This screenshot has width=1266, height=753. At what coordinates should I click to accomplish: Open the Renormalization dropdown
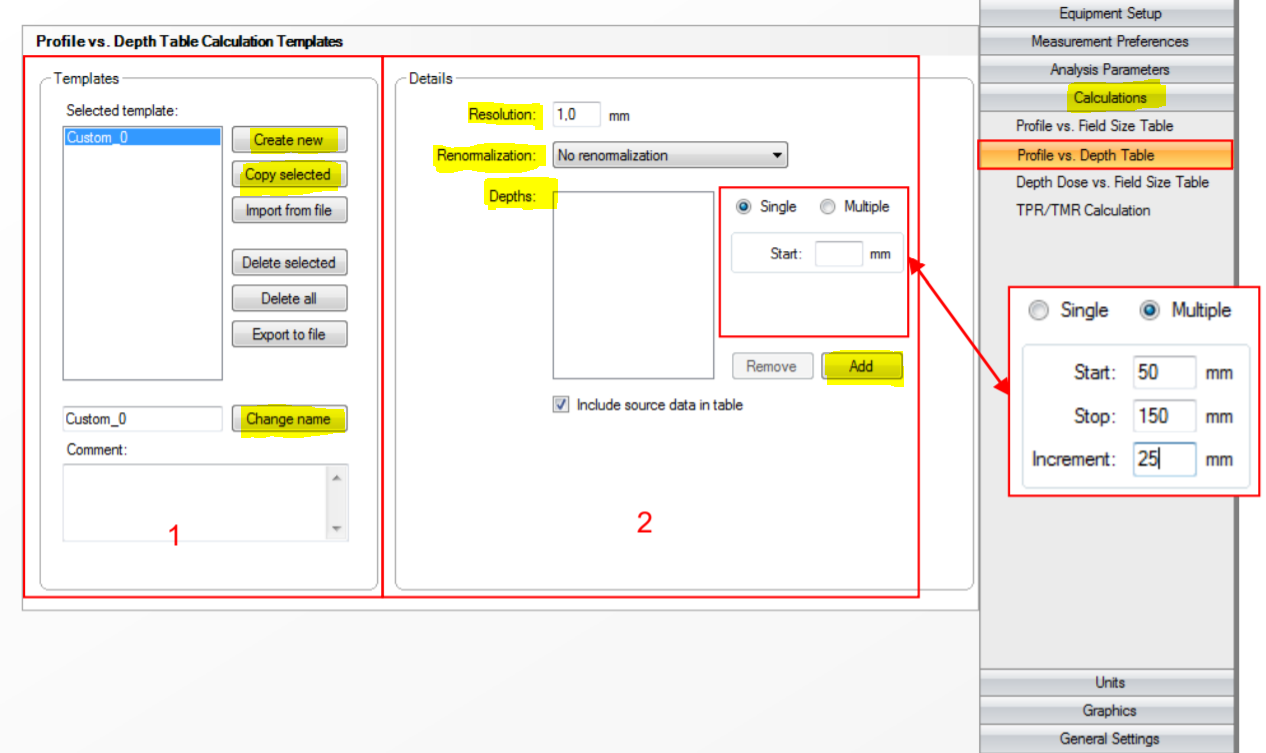click(670, 155)
